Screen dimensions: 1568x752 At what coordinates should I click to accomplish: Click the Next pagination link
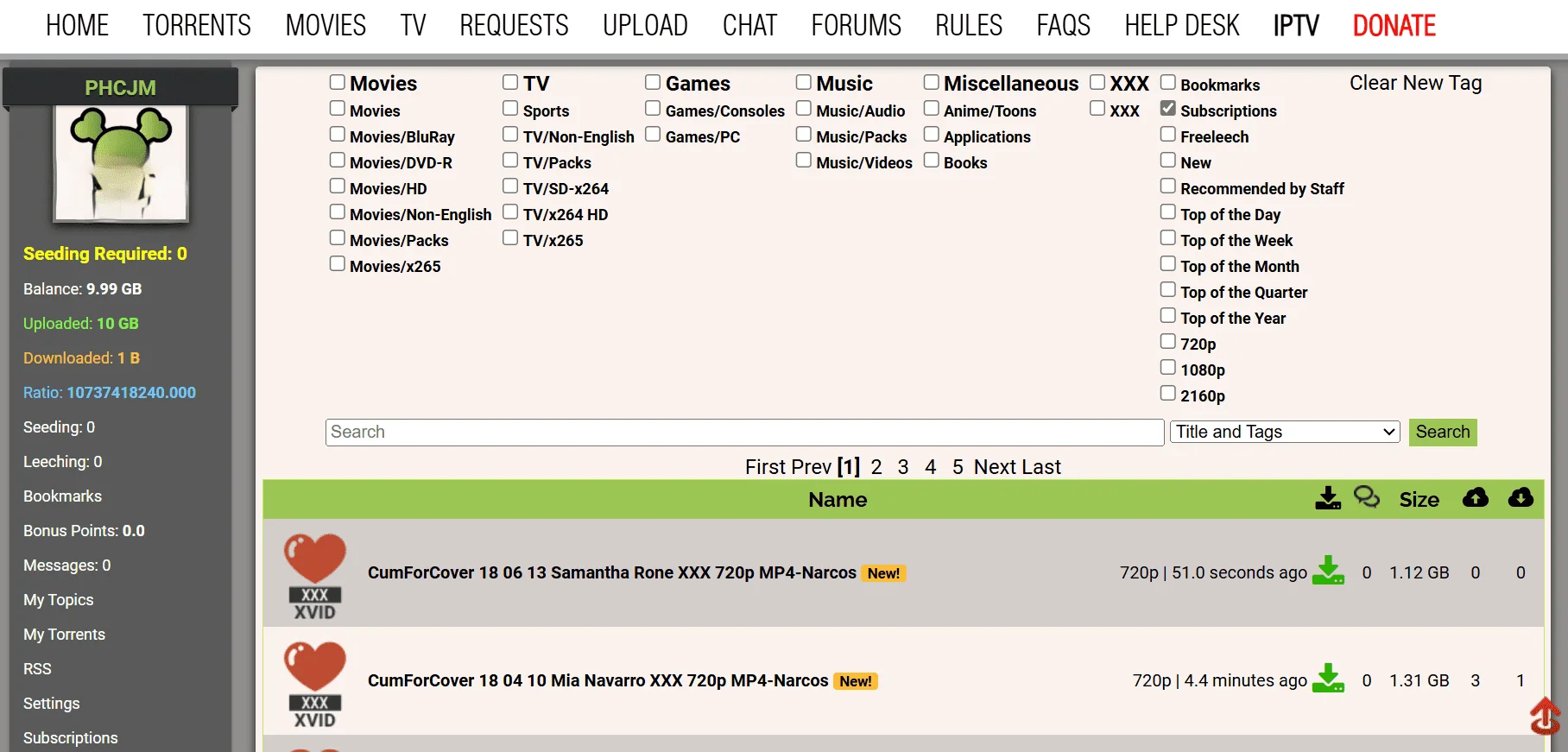(995, 467)
